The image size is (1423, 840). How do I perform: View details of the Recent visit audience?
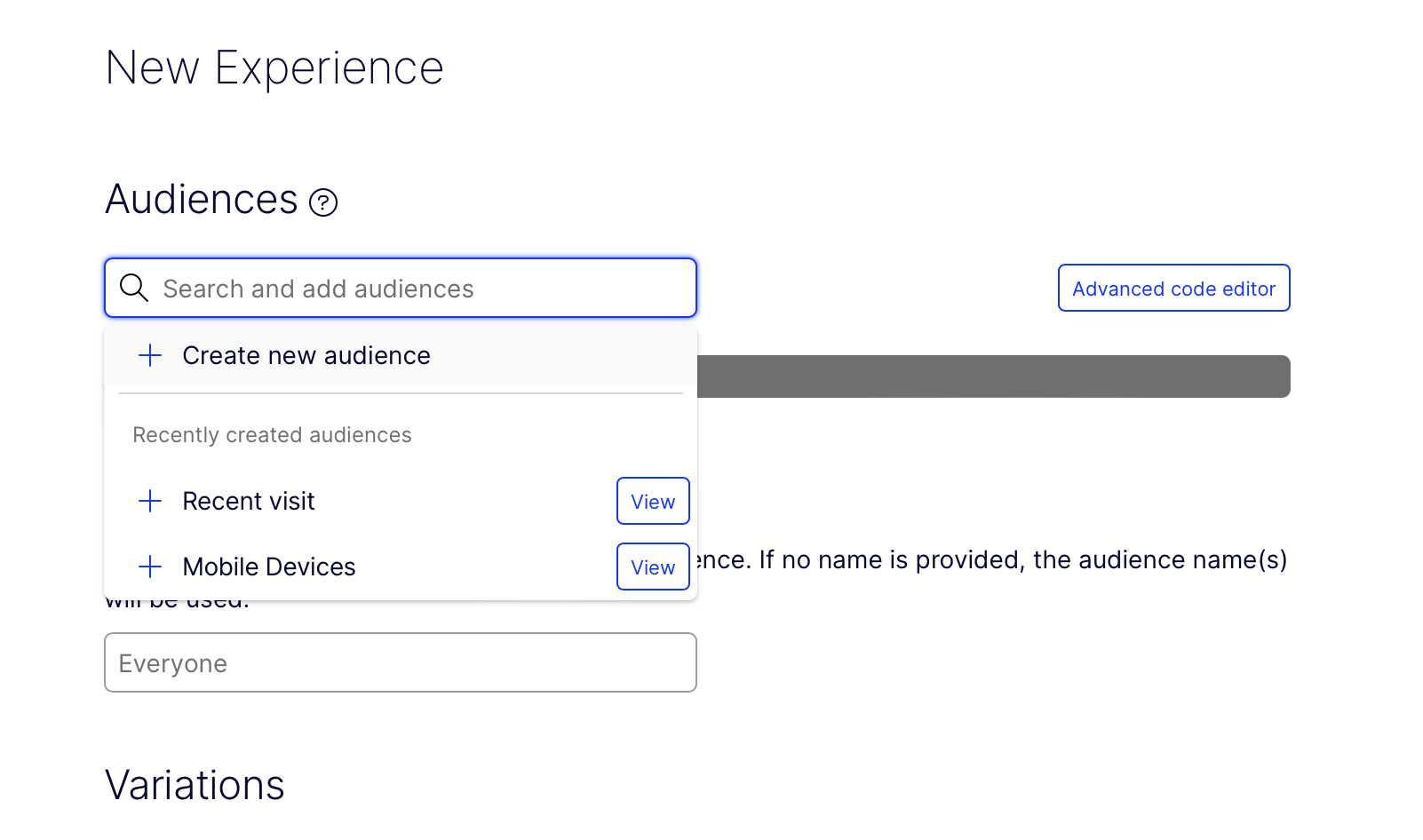pyautogui.click(x=652, y=501)
